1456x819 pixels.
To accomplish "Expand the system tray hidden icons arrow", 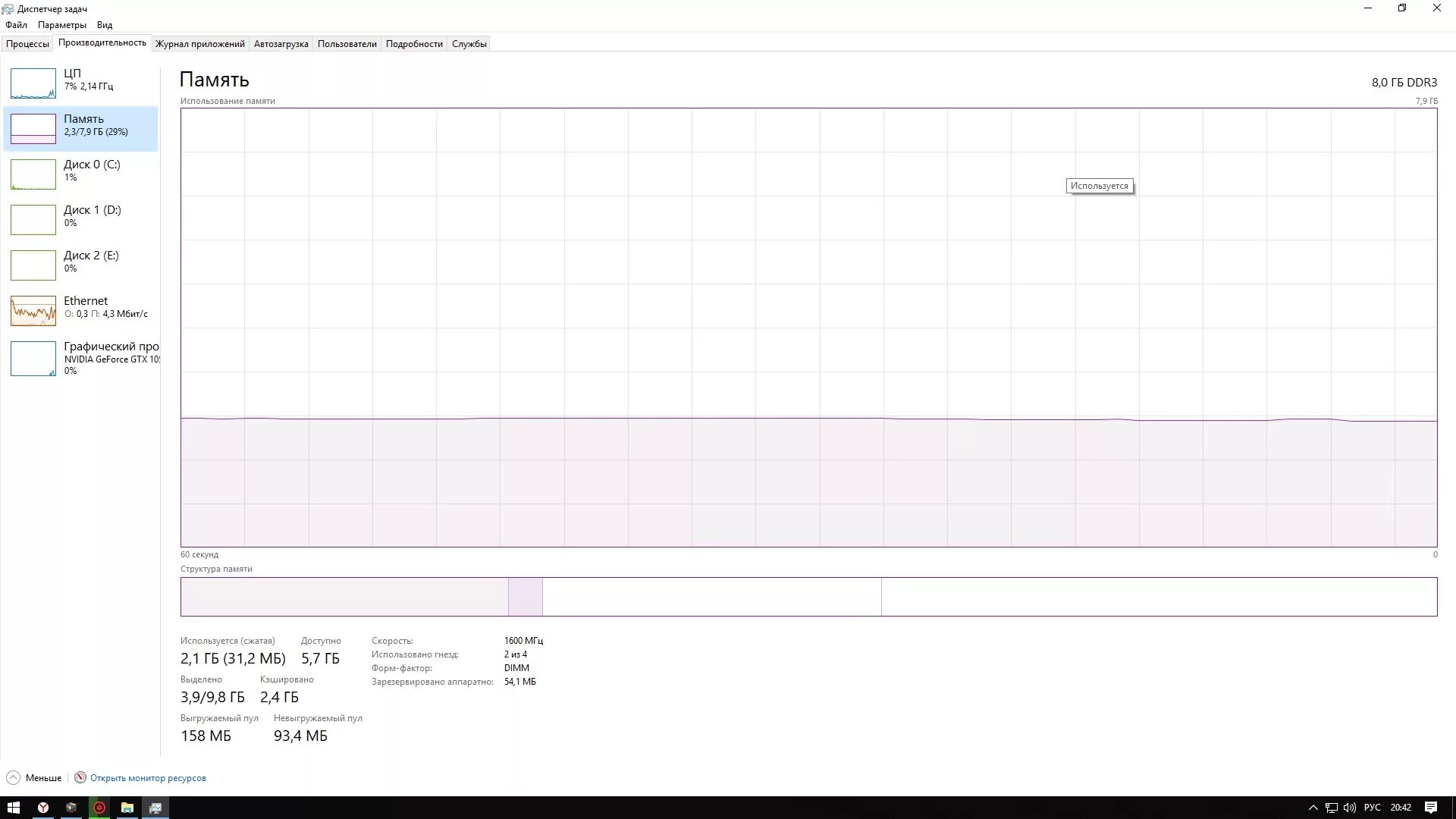I will (x=1313, y=807).
